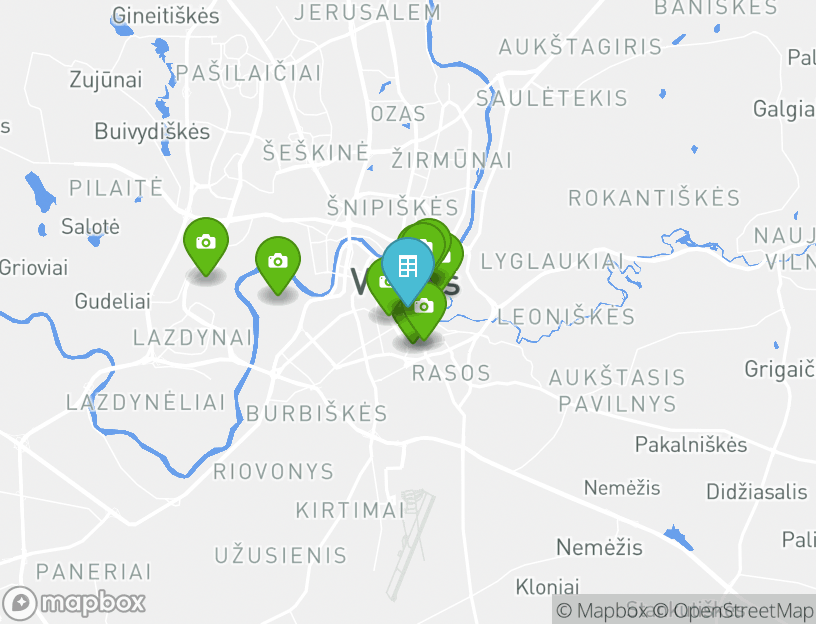Click the Pakalniškės village label
816x624 pixels.
coord(691,444)
